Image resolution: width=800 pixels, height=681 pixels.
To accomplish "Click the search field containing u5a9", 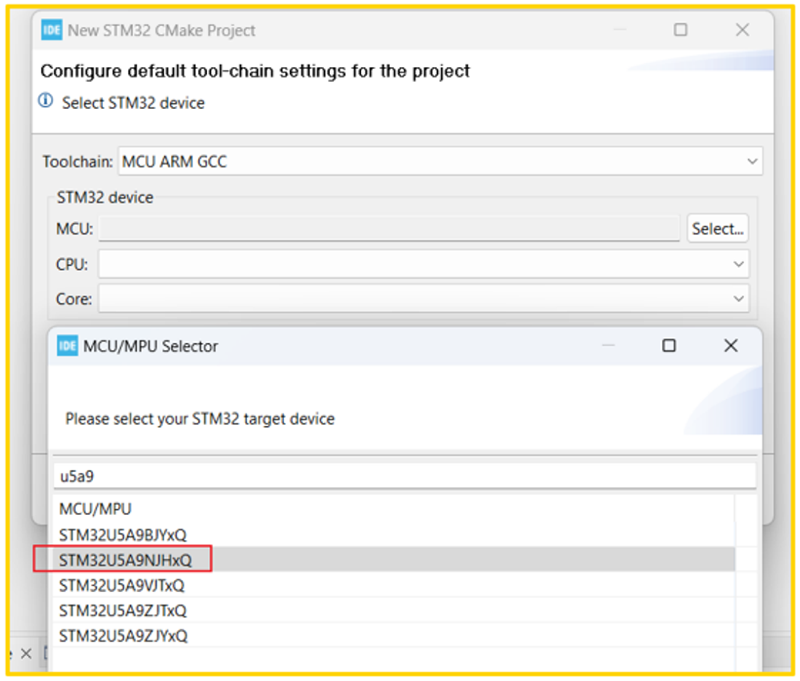I will pyautogui.click(x=405, y=476).
